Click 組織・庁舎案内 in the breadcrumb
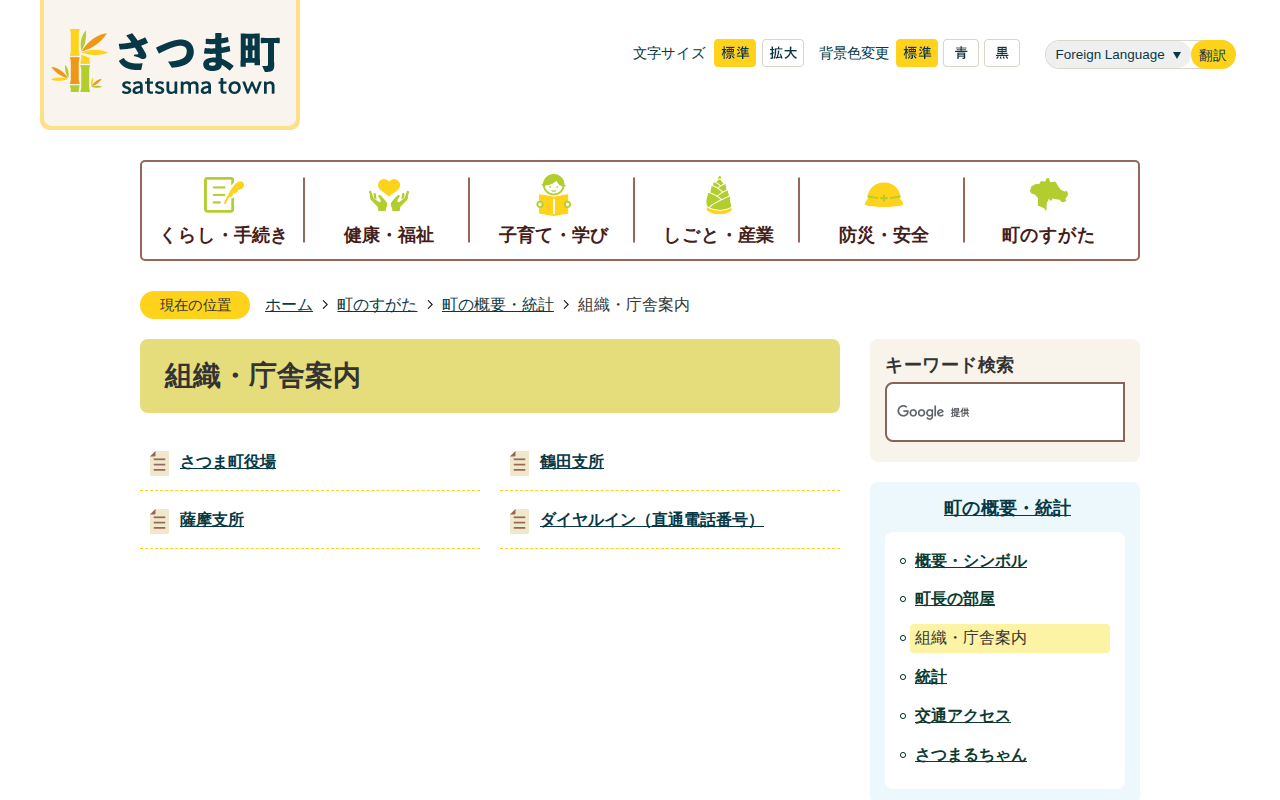Viewport: 1280px width, 800px height. (634, 305)
